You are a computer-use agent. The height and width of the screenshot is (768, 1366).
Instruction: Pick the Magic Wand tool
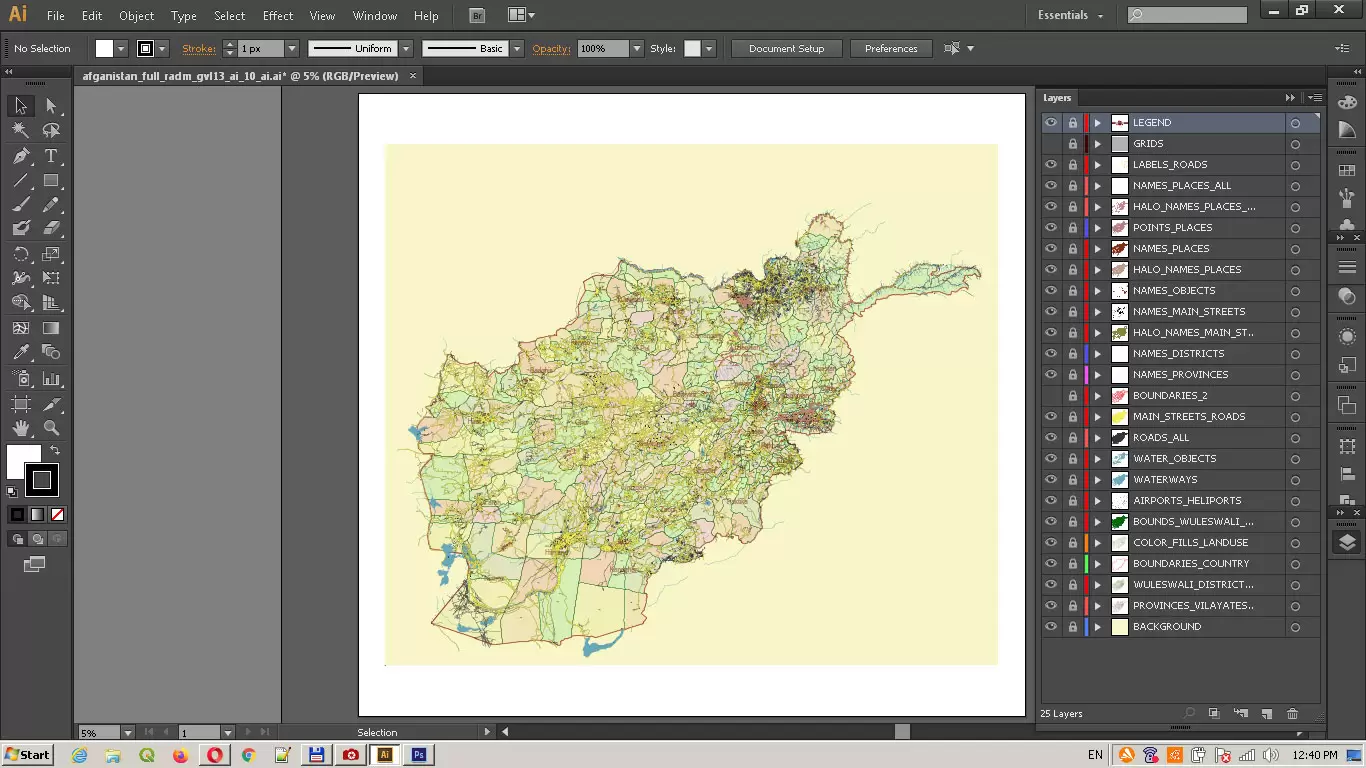pyautogui.click(x=21, y=131)
